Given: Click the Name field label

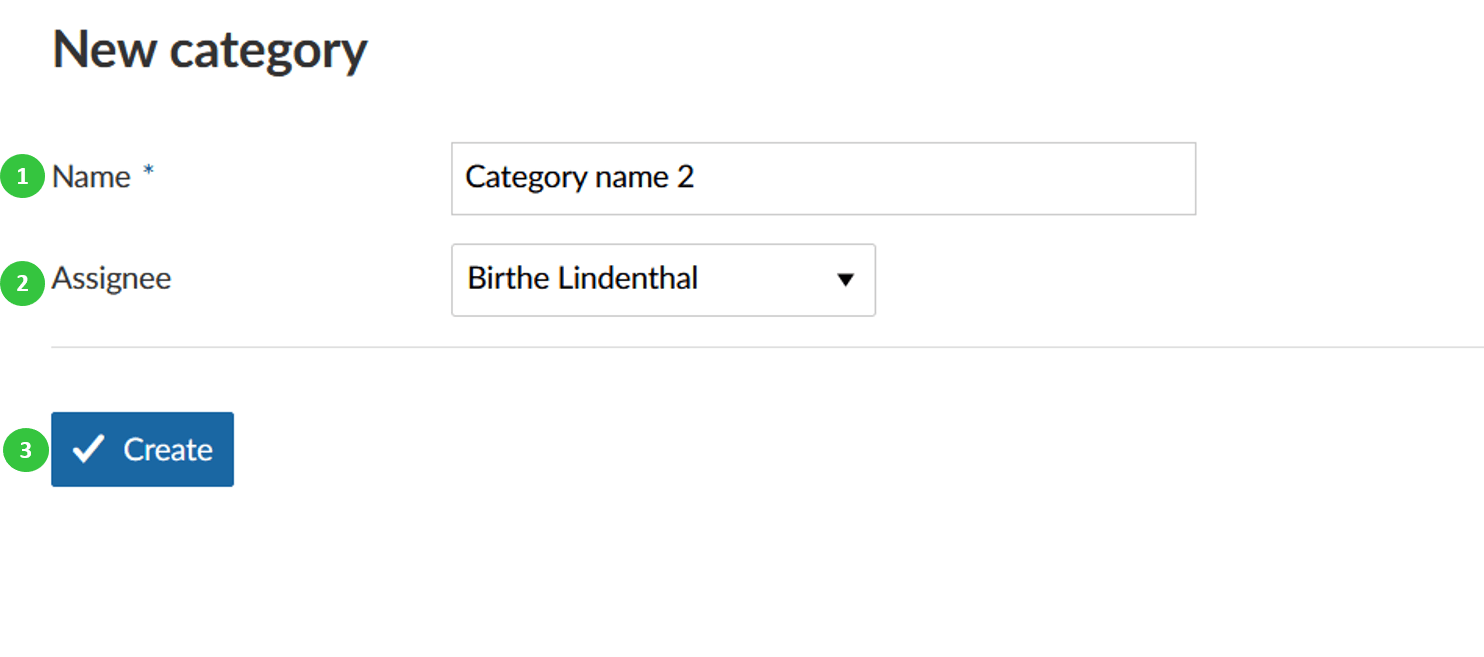Looking at the screenshot, I should point(91,177).
